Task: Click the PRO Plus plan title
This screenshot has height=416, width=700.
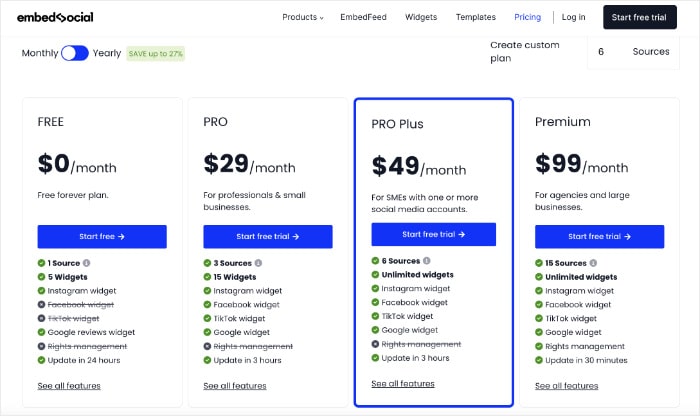Action: tap(397, 124)
